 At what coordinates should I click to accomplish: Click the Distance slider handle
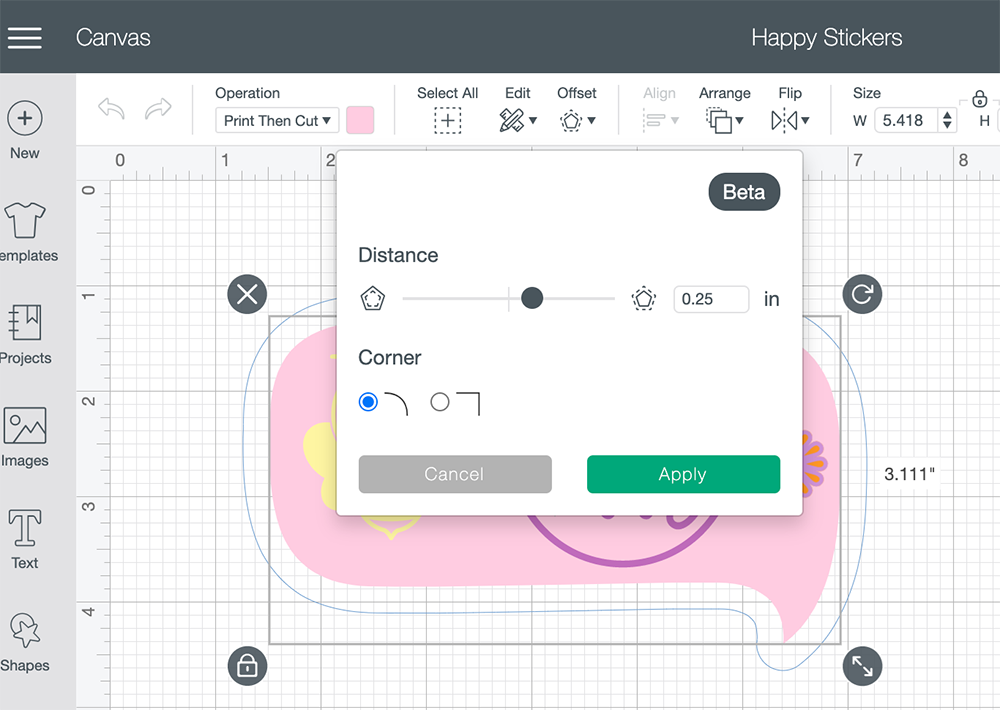tap(532, 298)
